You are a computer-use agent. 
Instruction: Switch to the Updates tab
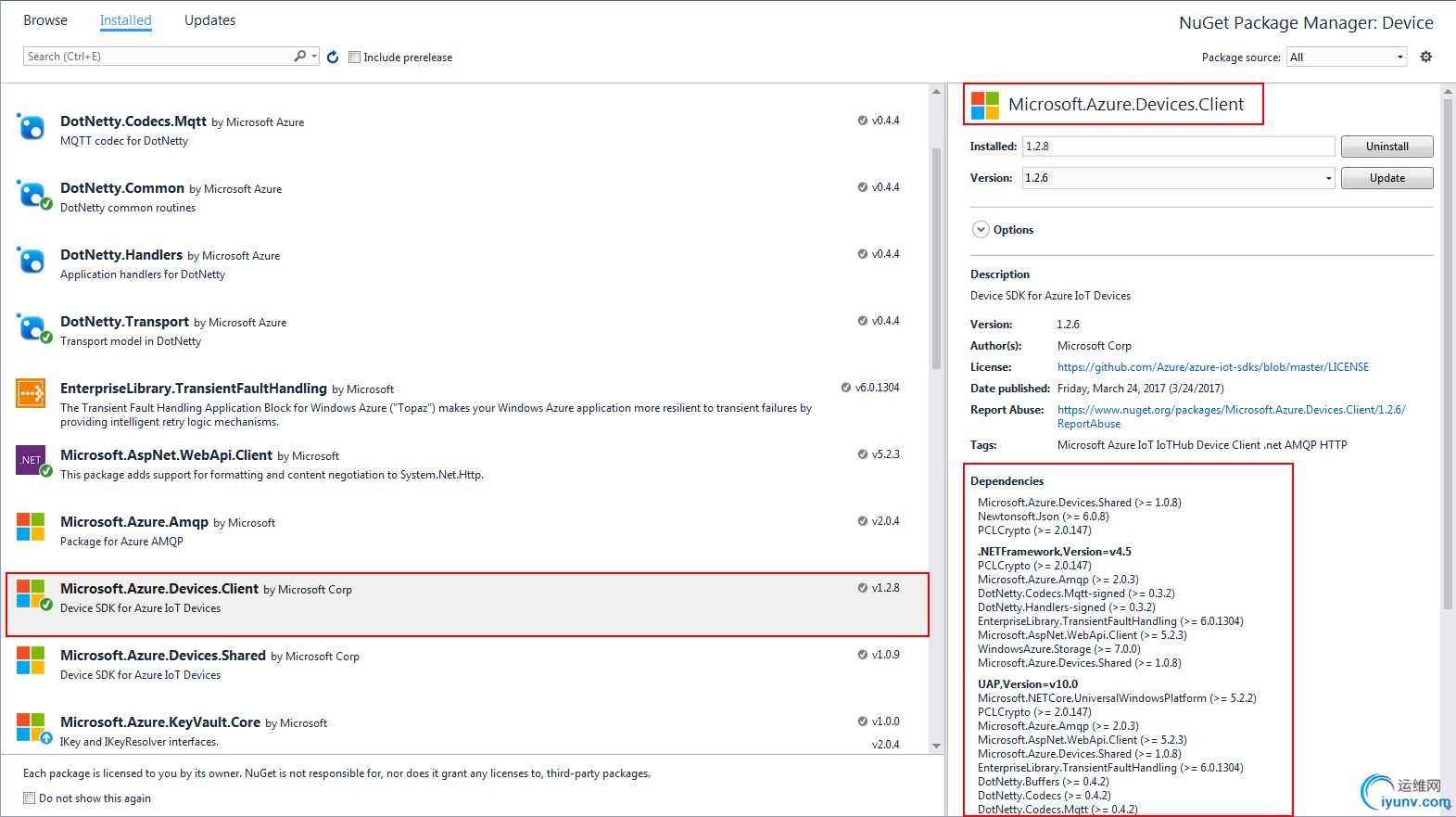209,20
